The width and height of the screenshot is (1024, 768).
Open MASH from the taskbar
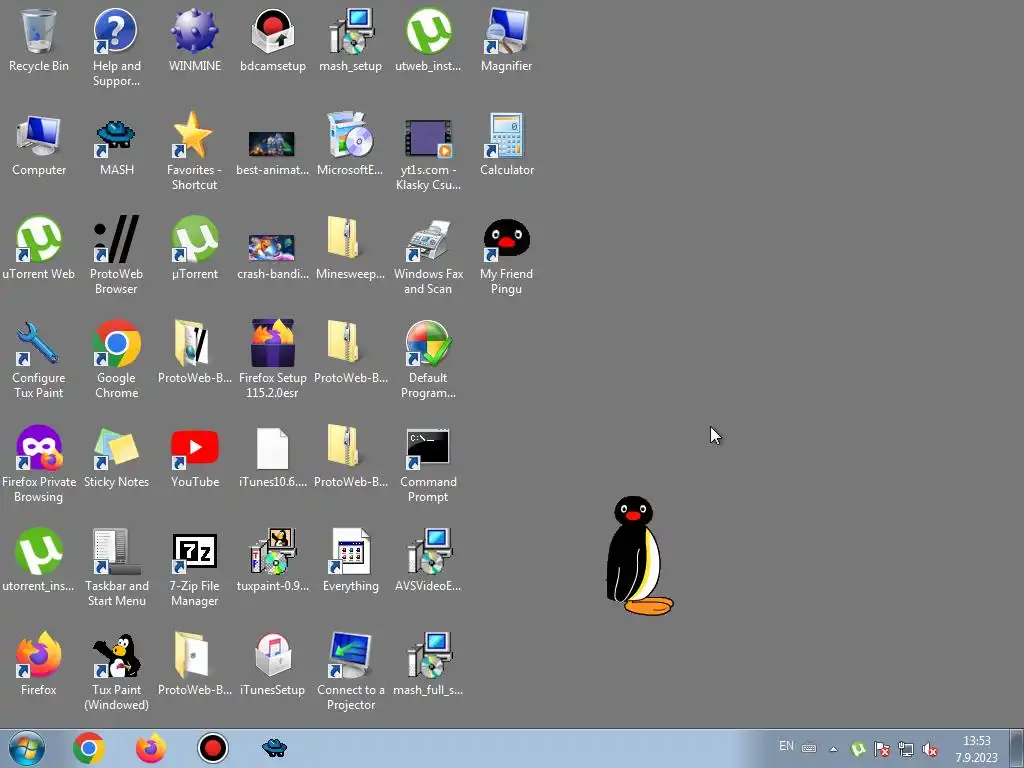pyautogui.click(x=274, y=748)
